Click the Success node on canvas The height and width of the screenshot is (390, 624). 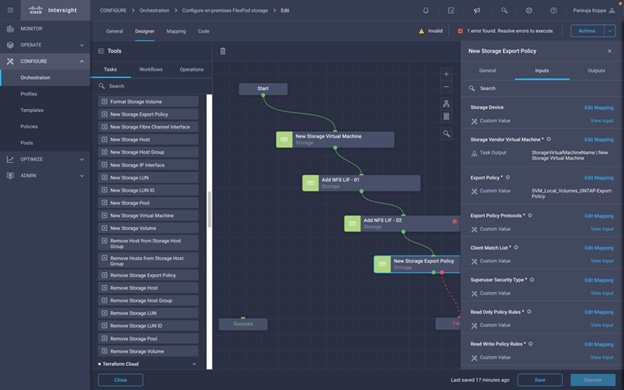(243, 324)
